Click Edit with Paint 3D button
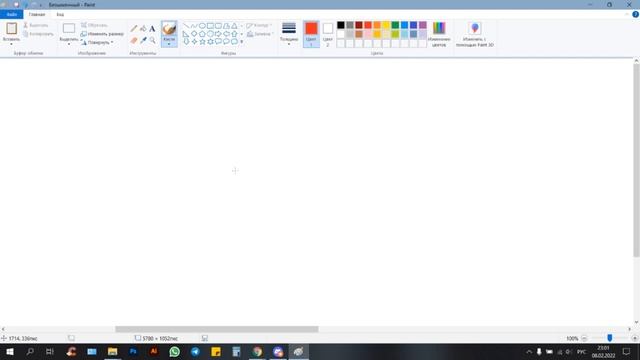The height and width of the screenshot is (360, 640). [x=475, y=34]
